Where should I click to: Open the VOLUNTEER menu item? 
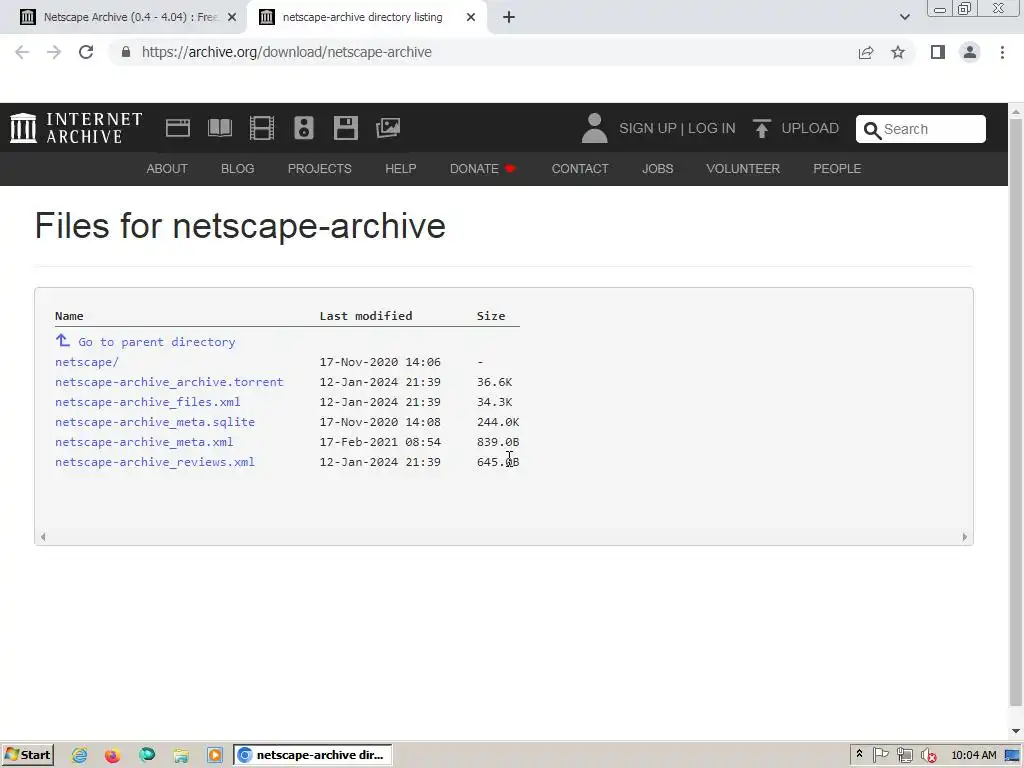point(743,168)
